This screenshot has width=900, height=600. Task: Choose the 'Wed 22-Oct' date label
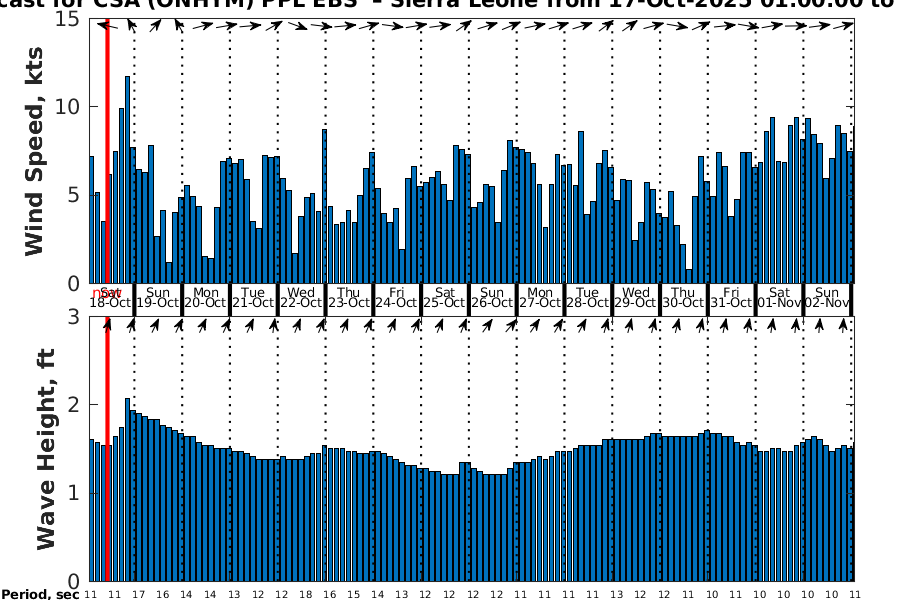300,298
